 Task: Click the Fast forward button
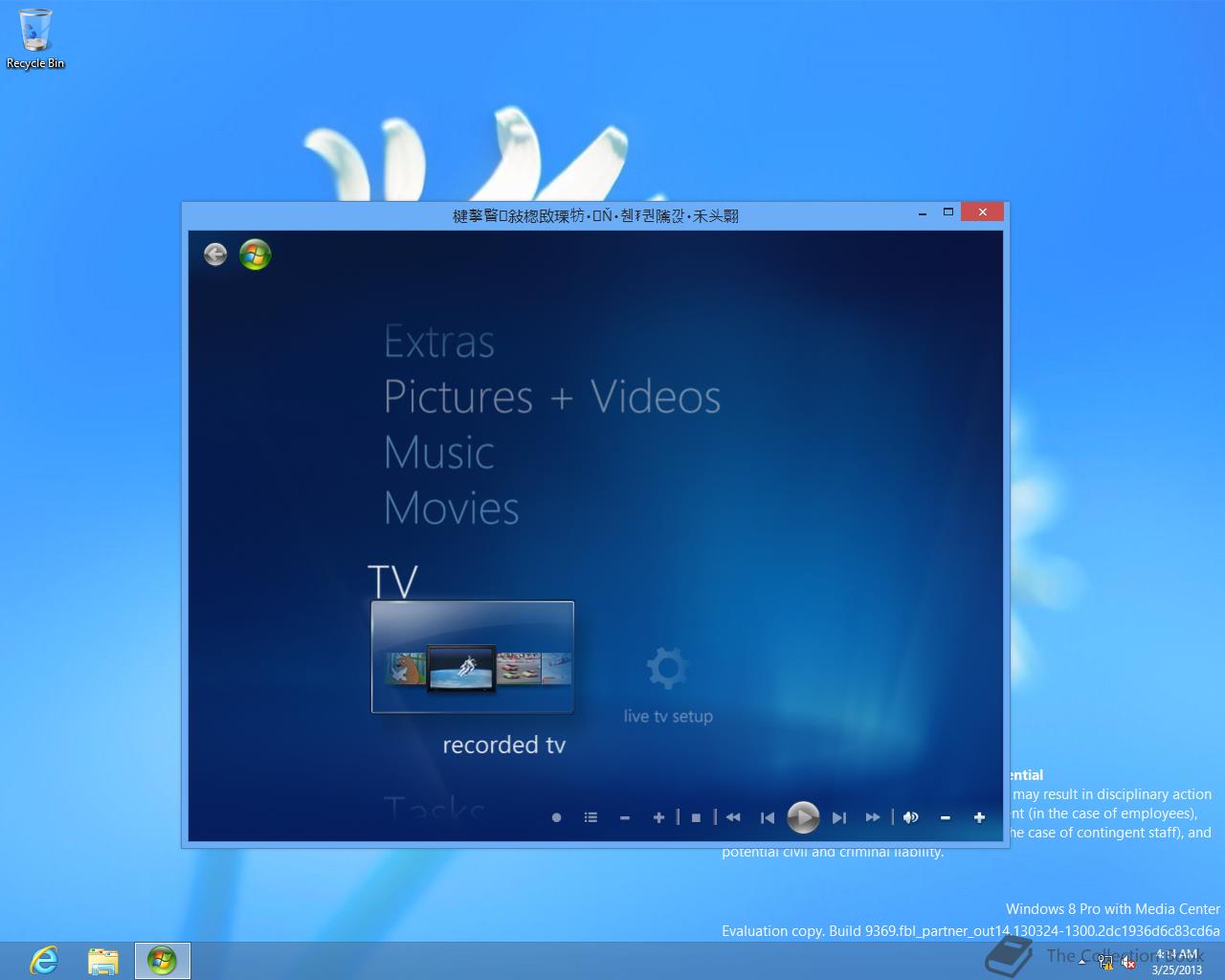point(873,817)
